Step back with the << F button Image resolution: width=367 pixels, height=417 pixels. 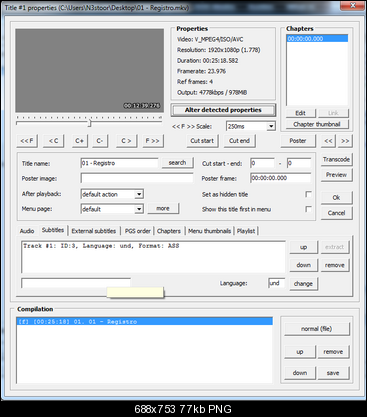[27, 141]
